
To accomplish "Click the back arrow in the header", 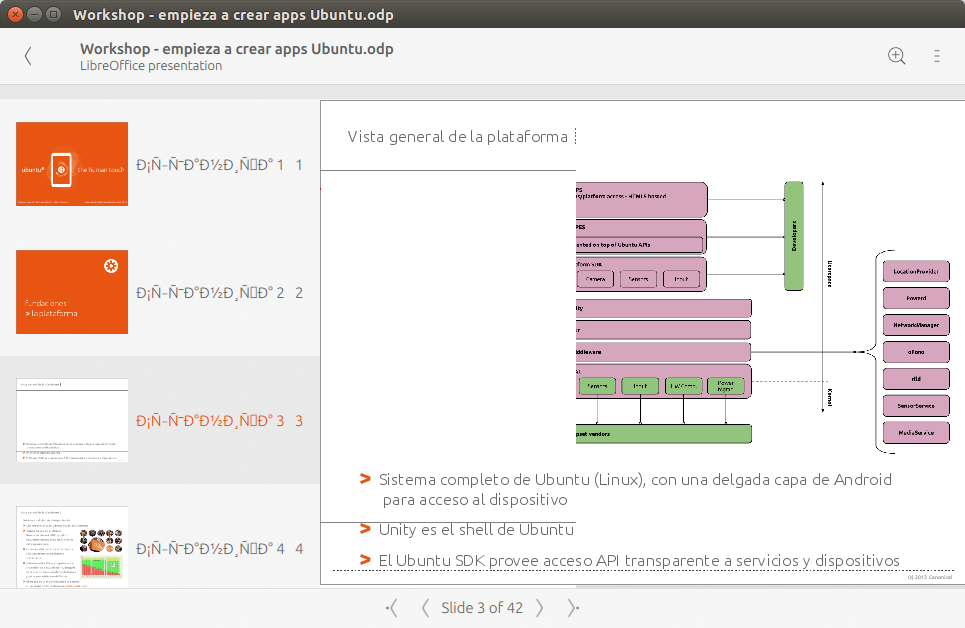I will click(28, 57).
